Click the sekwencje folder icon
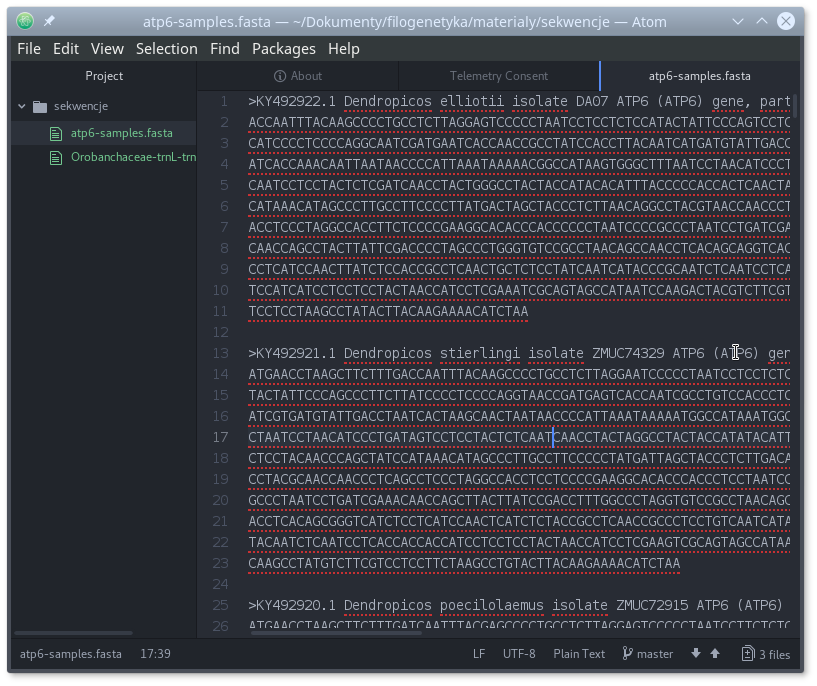Screen dimensions: 817x686 click(40, 106)
